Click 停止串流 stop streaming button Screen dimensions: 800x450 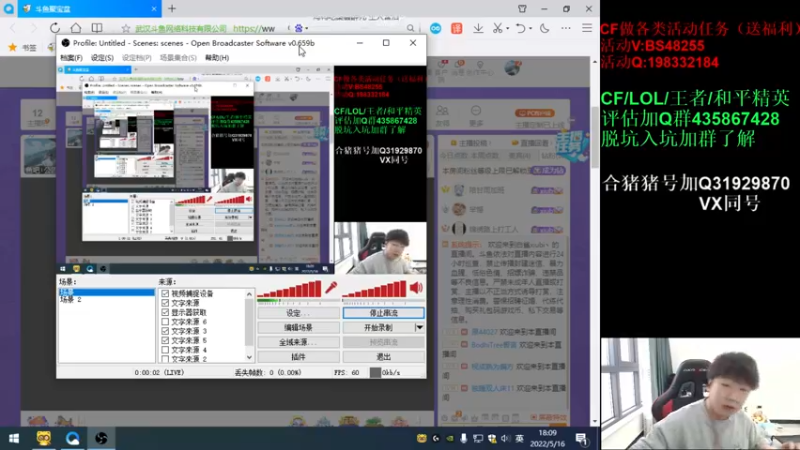click(384, 313)
